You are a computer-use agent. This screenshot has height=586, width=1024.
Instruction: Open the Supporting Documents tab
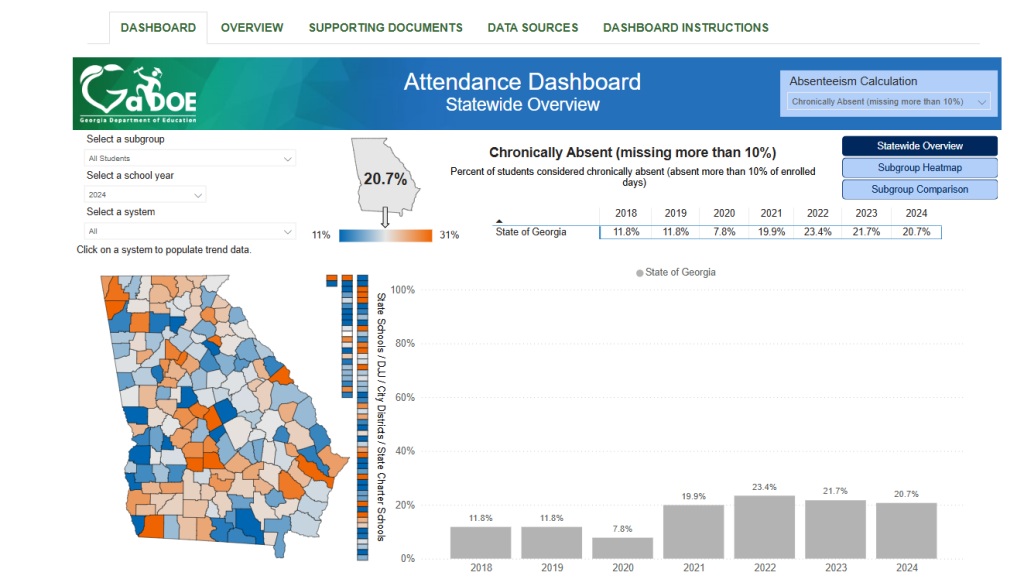385,28
